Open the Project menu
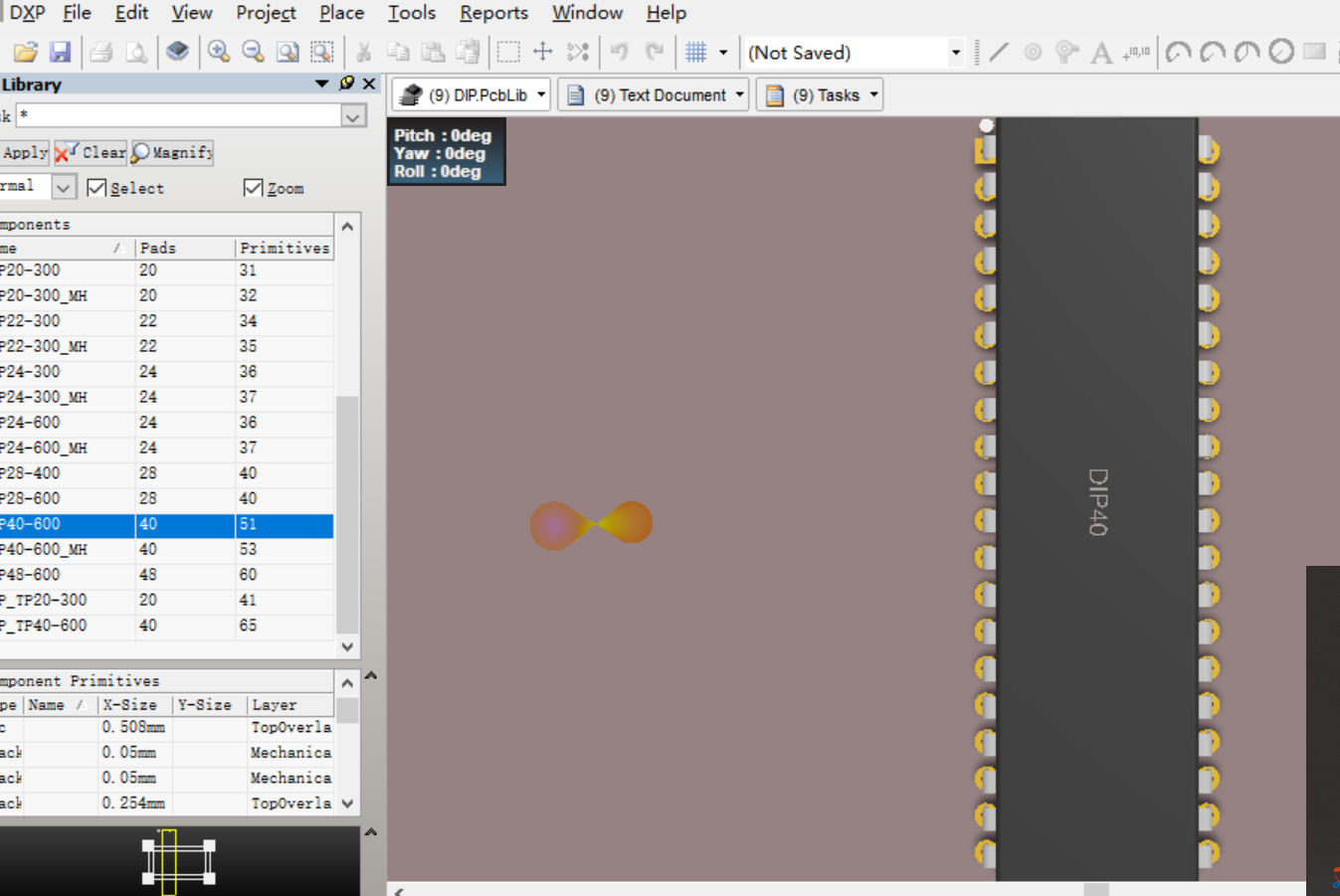The image size is (1340, 896). (x=266, y=13)
